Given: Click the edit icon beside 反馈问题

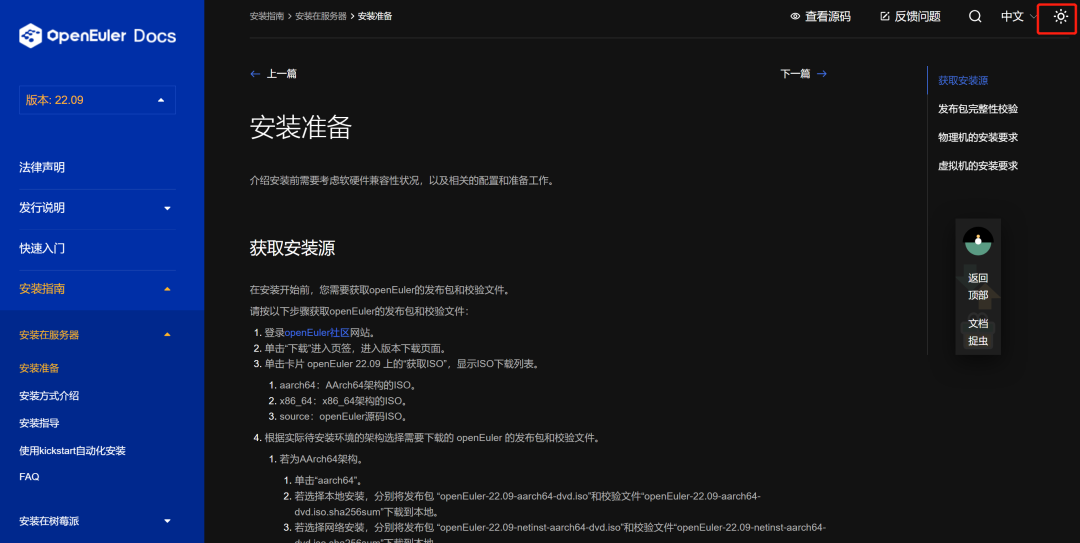Looking at the screenshot, I should click(884, 17).
